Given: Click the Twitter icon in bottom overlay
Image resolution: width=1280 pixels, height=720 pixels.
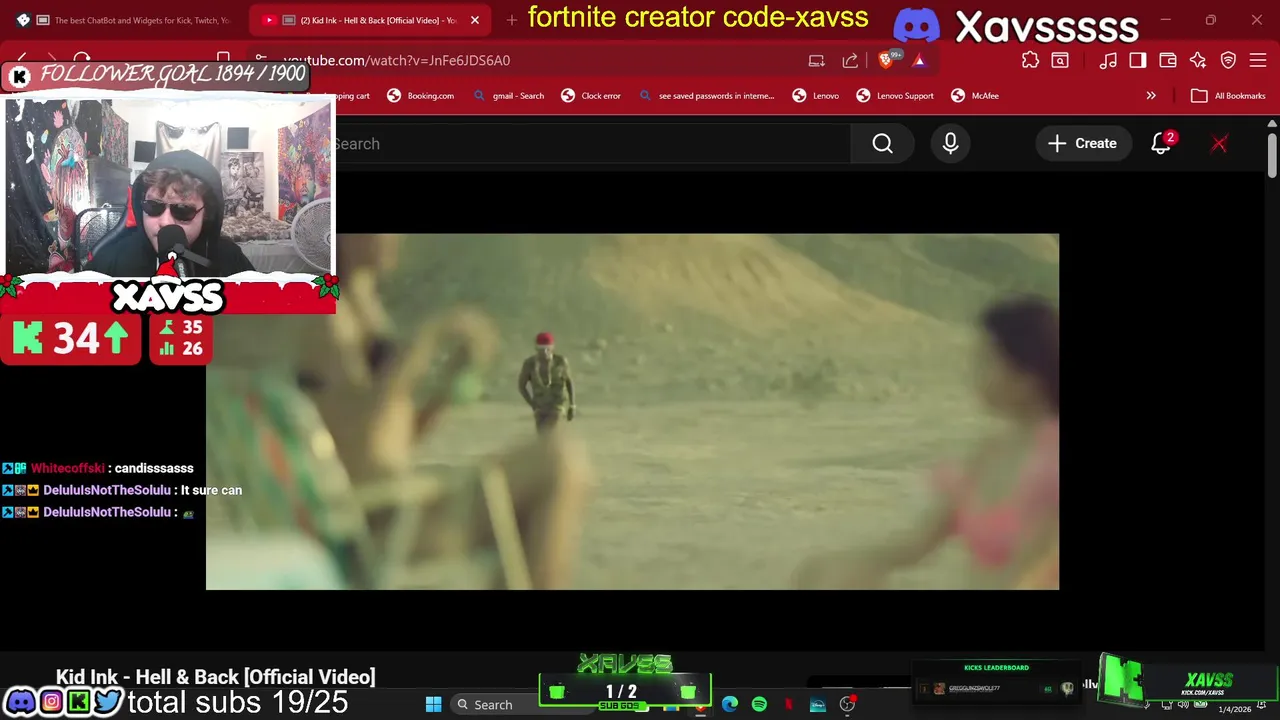Looking at the screenshot, I should (107, 702).
